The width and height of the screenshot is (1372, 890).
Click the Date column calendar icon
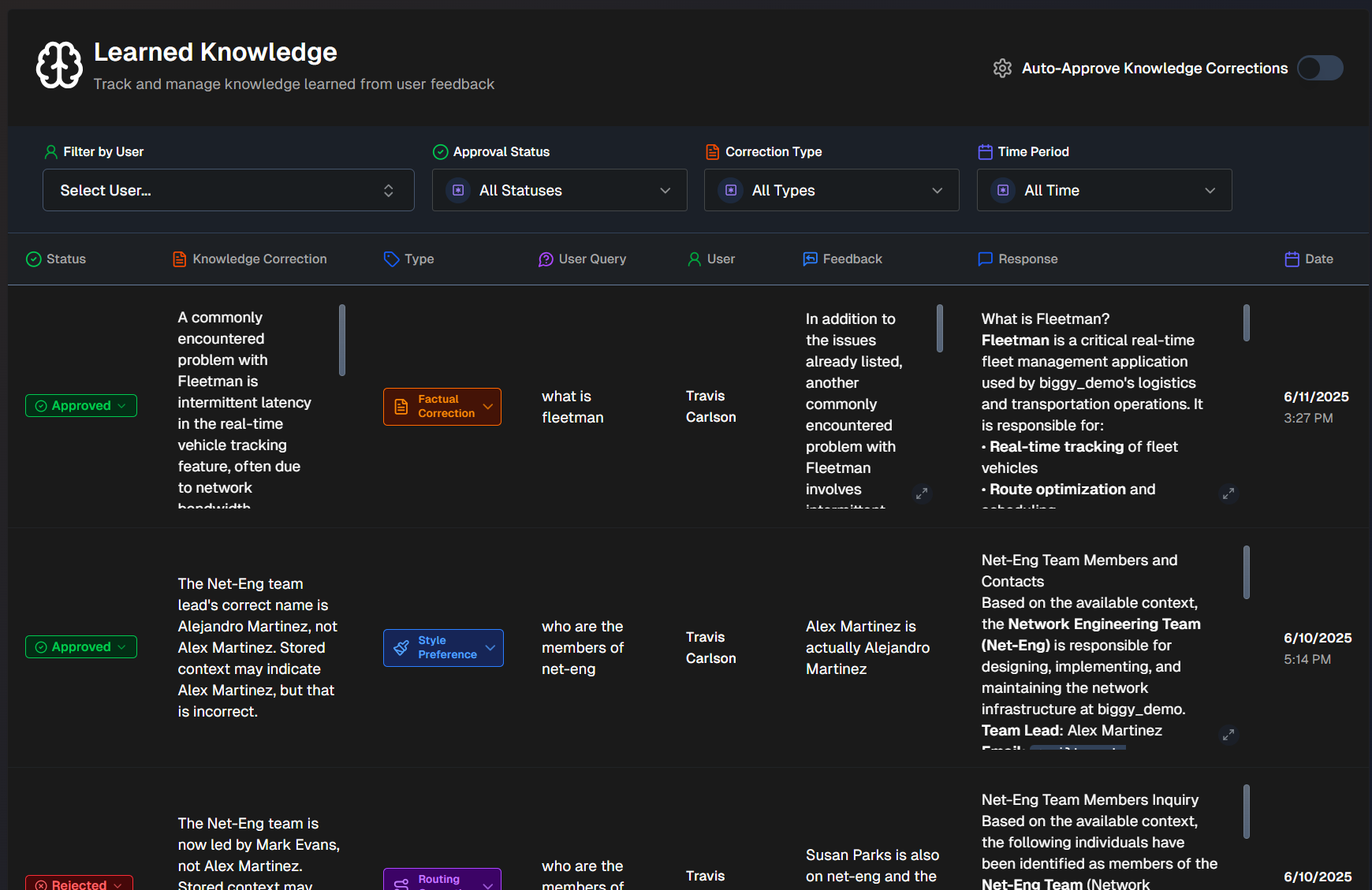(1292, 259)
